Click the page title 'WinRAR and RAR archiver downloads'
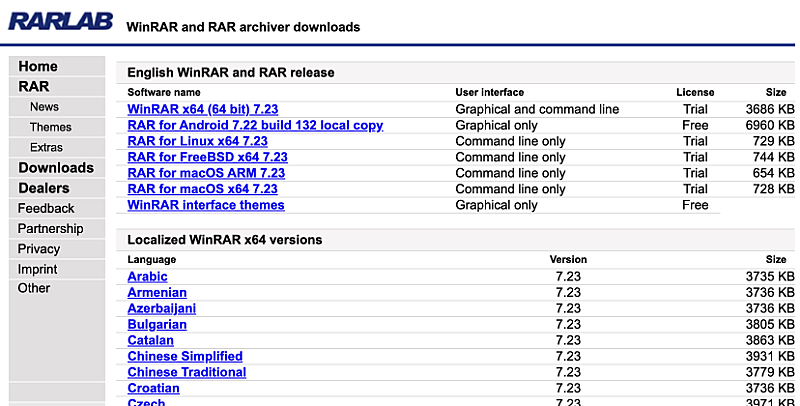This screenshot has height=406, width=800. 243,27
